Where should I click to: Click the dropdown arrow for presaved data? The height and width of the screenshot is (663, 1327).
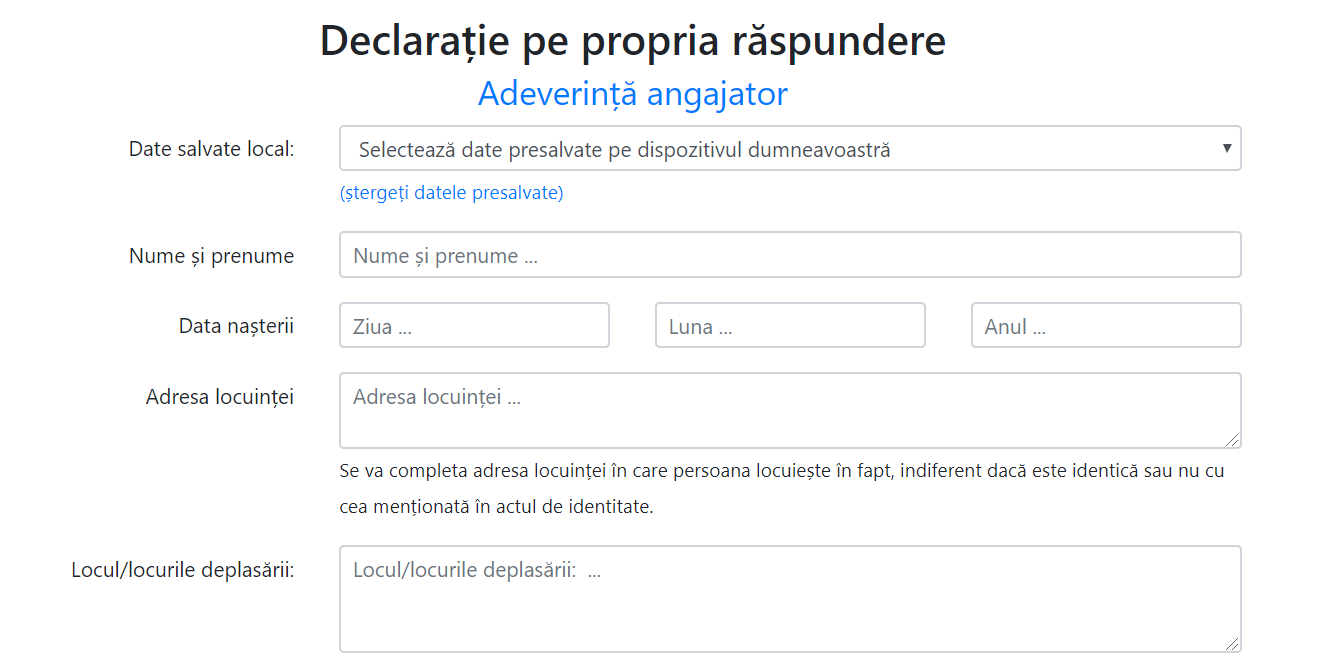[x=1227, y=148]
